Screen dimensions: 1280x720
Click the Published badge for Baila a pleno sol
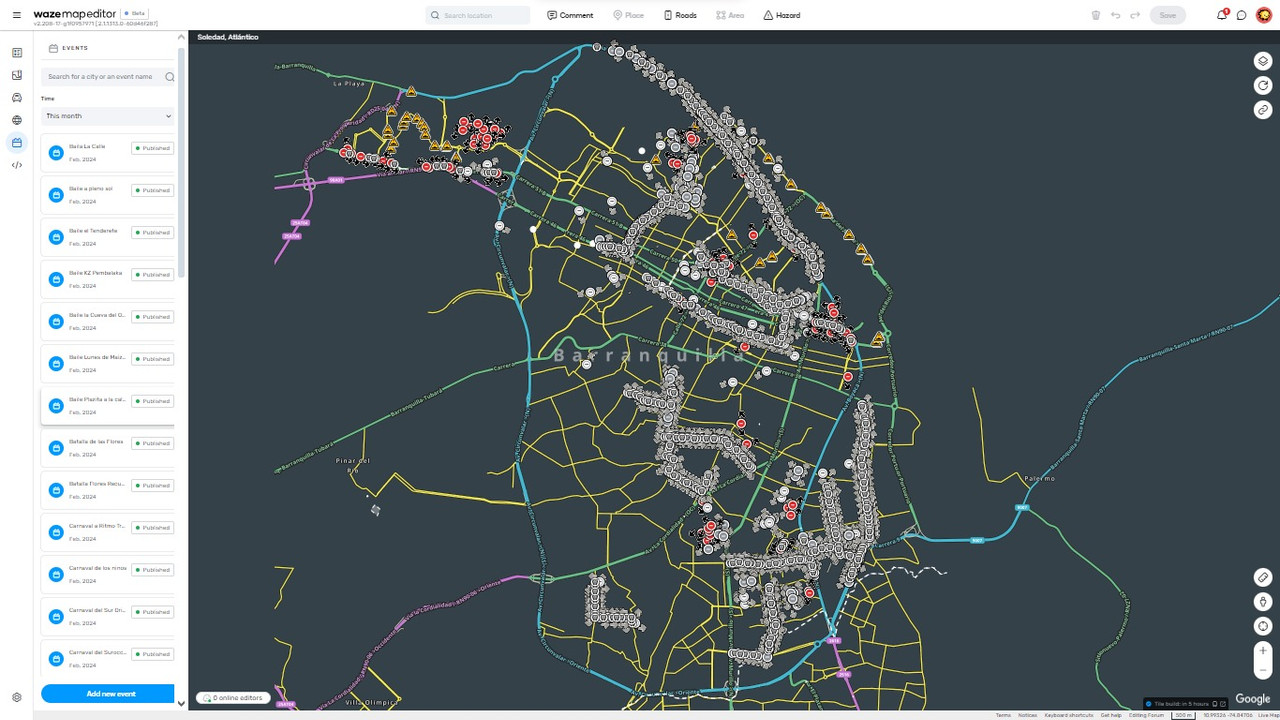click(x=153, y=190)
